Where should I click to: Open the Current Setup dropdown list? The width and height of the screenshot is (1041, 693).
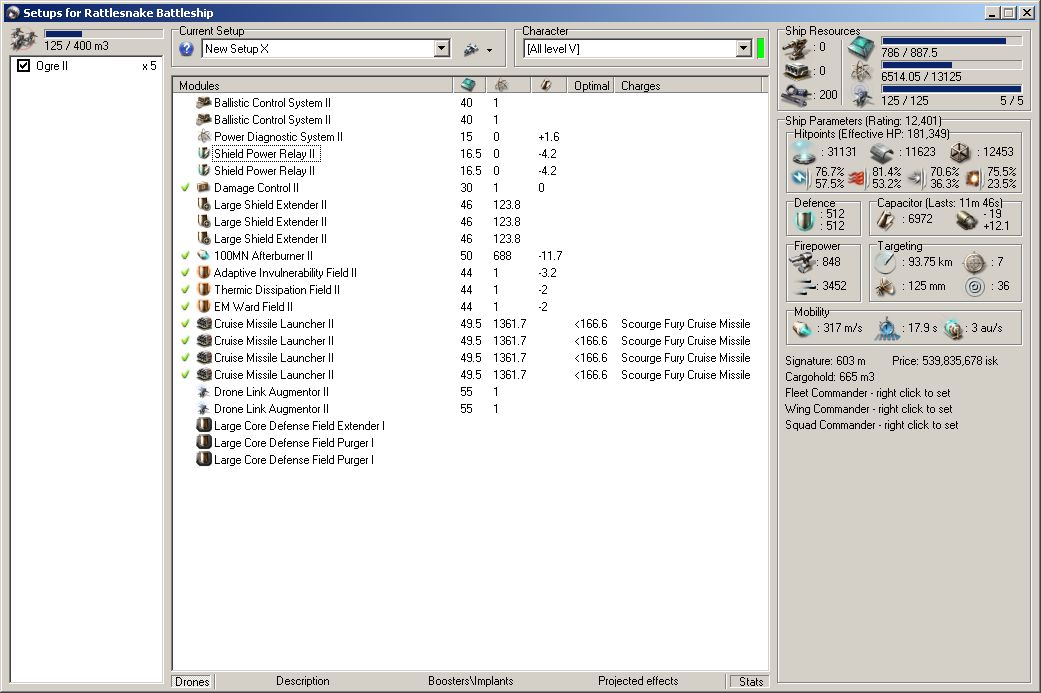pos(442,49)
